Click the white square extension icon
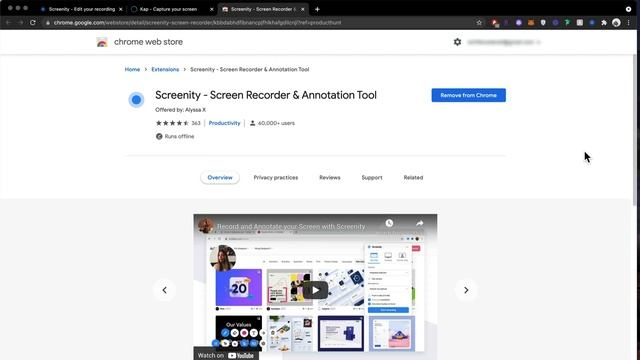The width and height of the screenshot is (640, 360). 580,23
